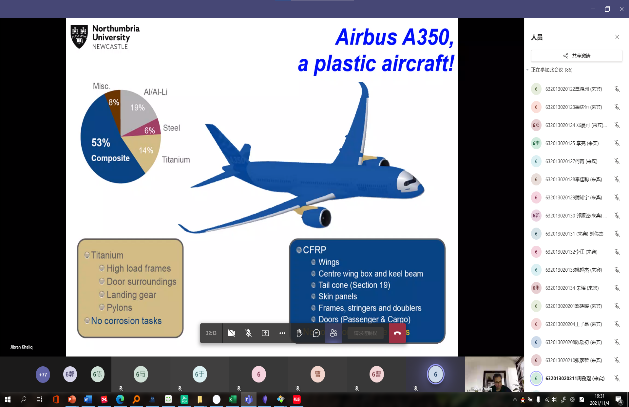629x407 pixels.
Task: Toggle the camera in the meeting toolbar
Action: tap(231, 333)
